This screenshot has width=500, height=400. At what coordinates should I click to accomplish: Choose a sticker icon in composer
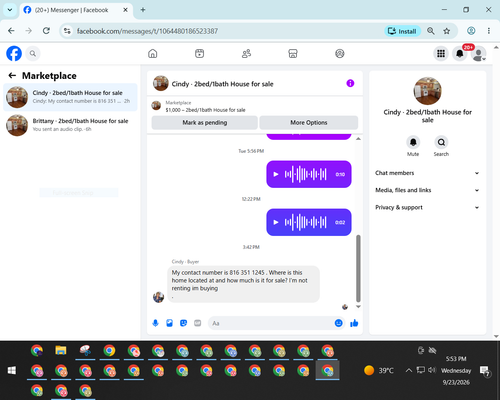[183, 323]
